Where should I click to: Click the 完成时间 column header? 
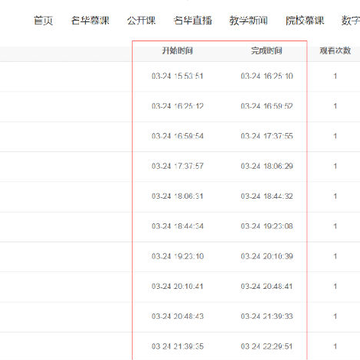pos(267,51)
